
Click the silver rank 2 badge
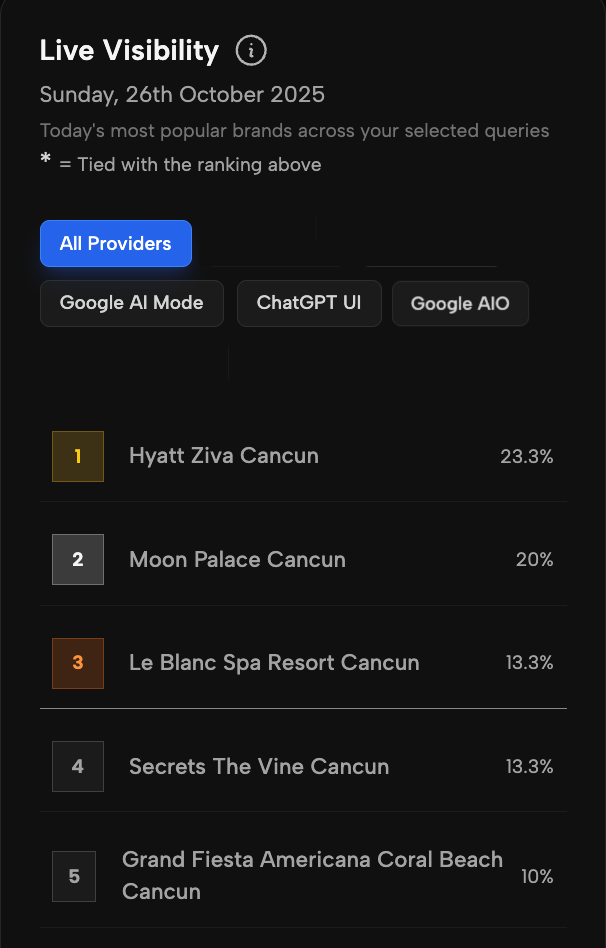click(x=77, y=559)
